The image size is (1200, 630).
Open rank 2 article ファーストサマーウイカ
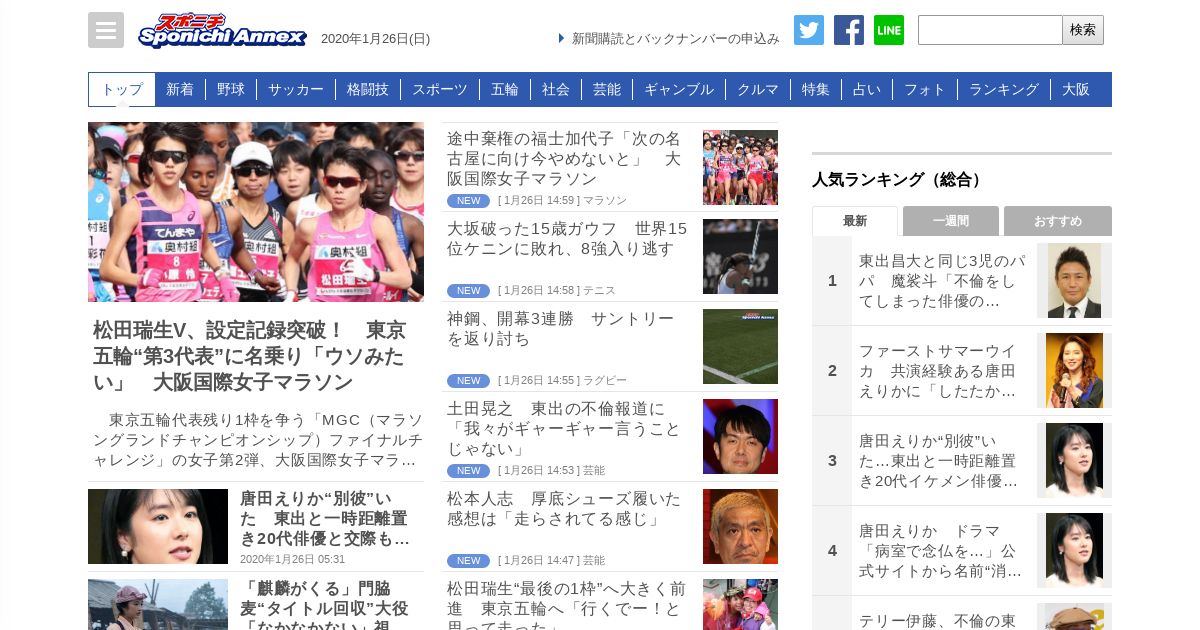point(938,370)
